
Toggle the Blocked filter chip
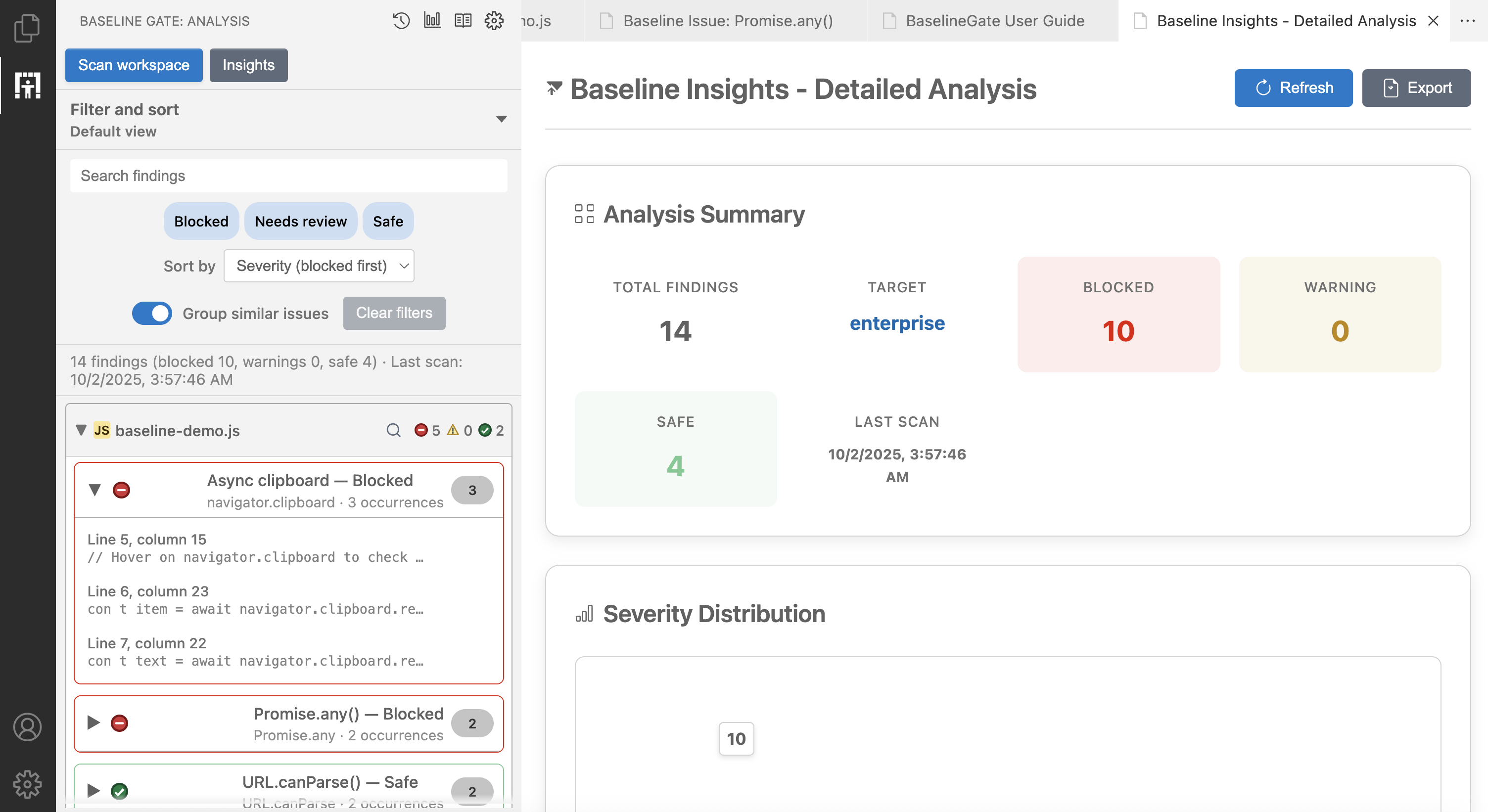pos(201,221)
